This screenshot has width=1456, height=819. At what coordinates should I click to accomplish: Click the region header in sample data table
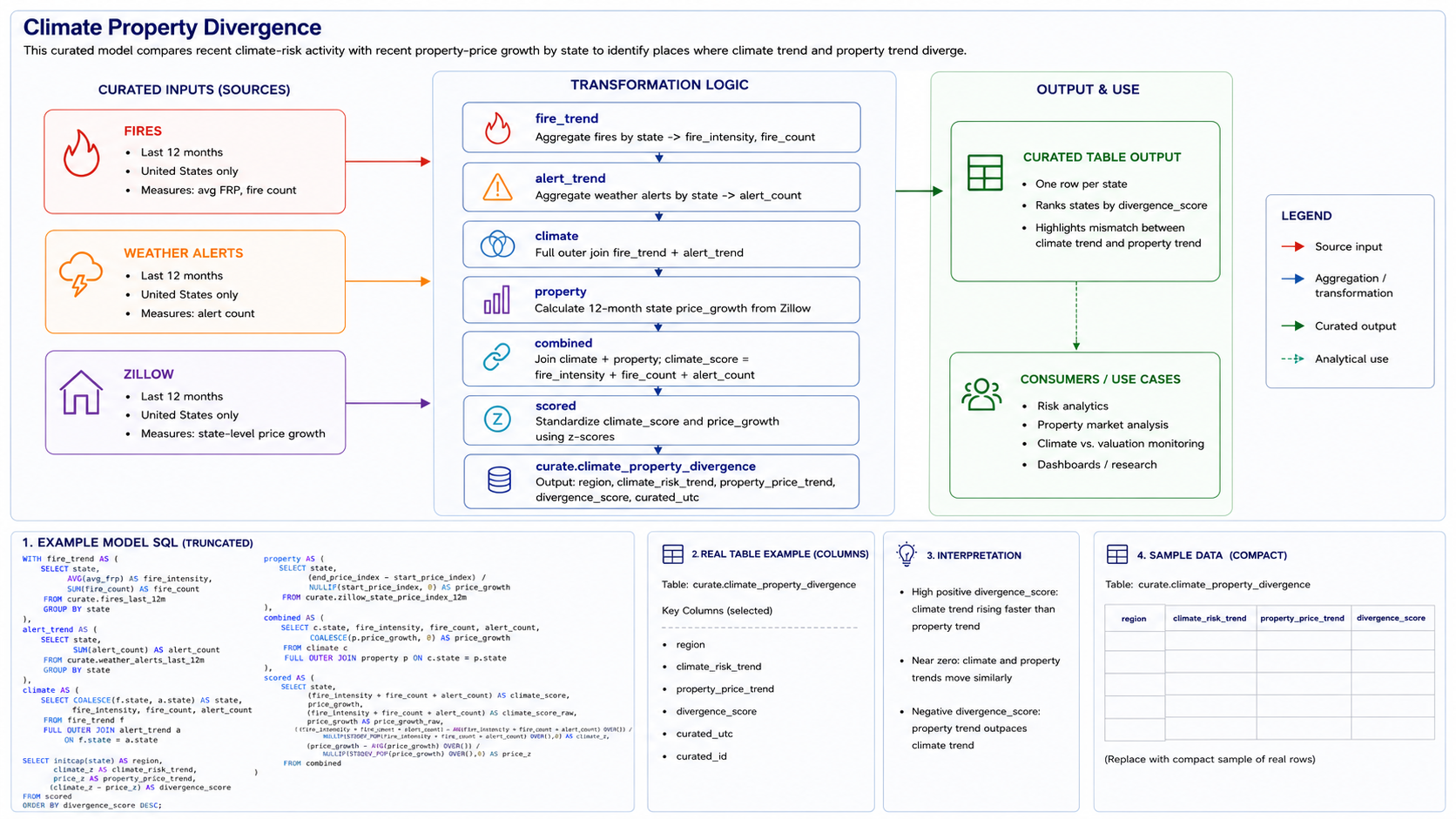[1134, 619]
